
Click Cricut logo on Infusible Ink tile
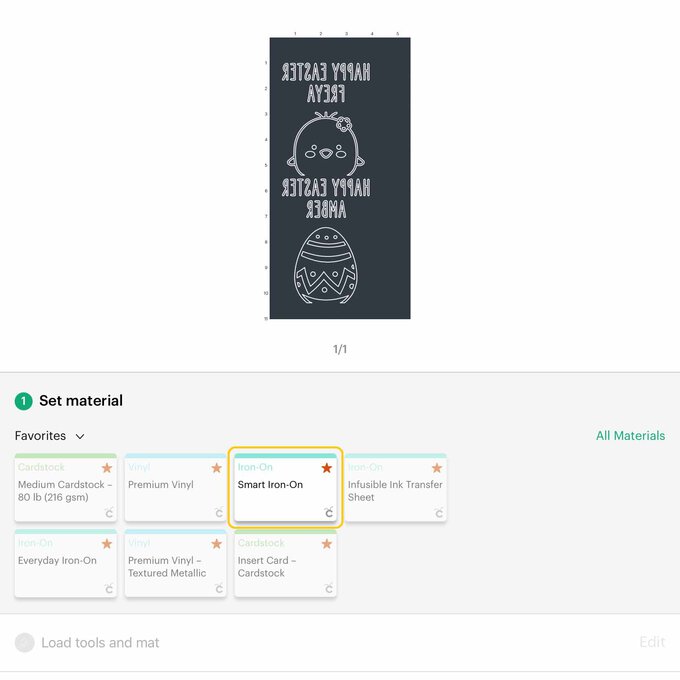click(438, 513)
